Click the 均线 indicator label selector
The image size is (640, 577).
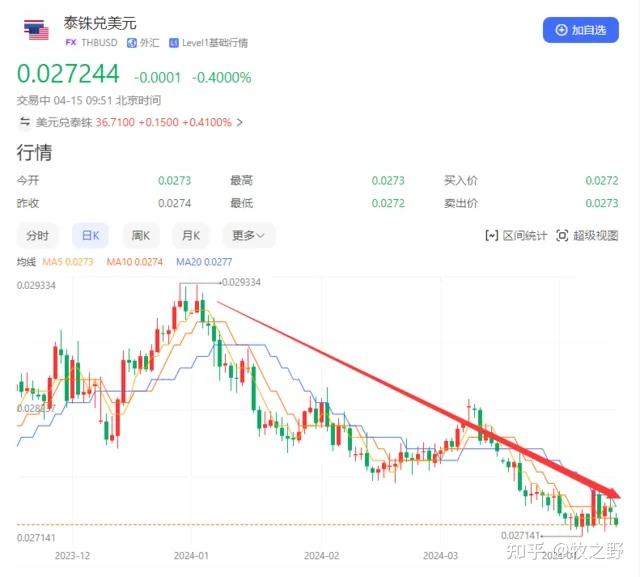pos(26,262)
